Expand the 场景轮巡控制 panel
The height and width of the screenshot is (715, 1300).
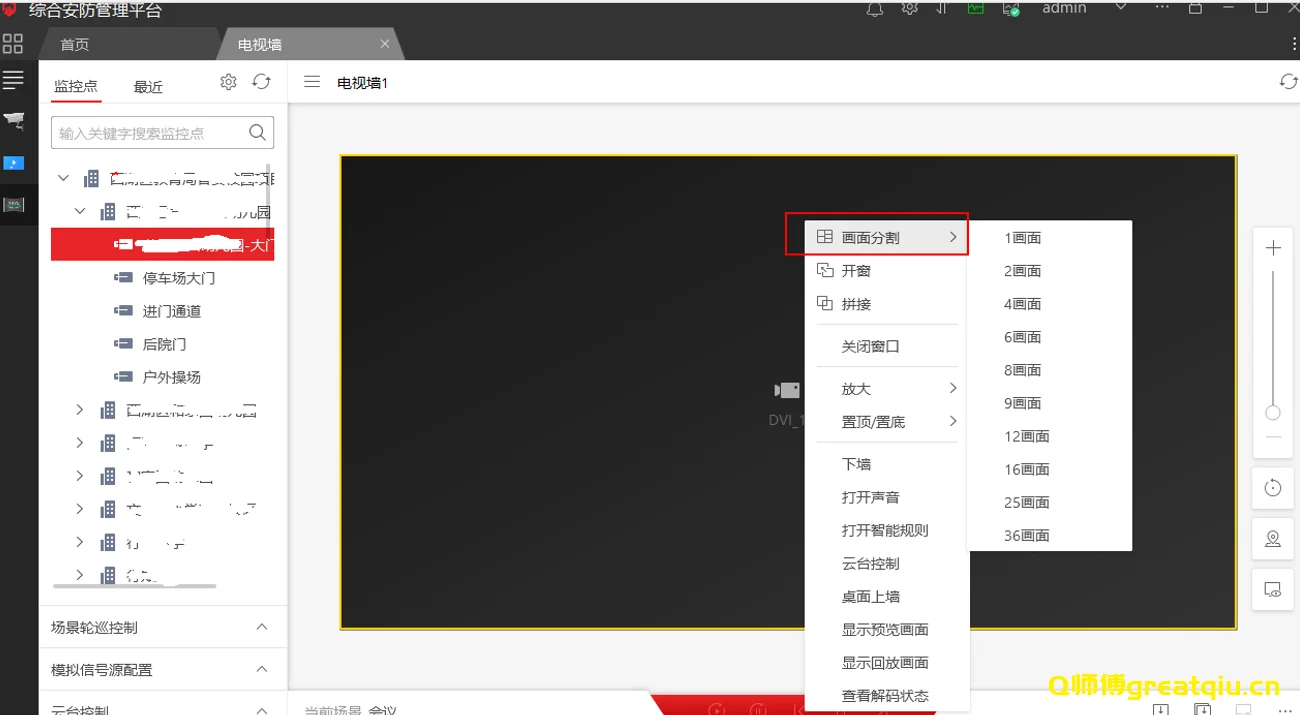(262, 627)
